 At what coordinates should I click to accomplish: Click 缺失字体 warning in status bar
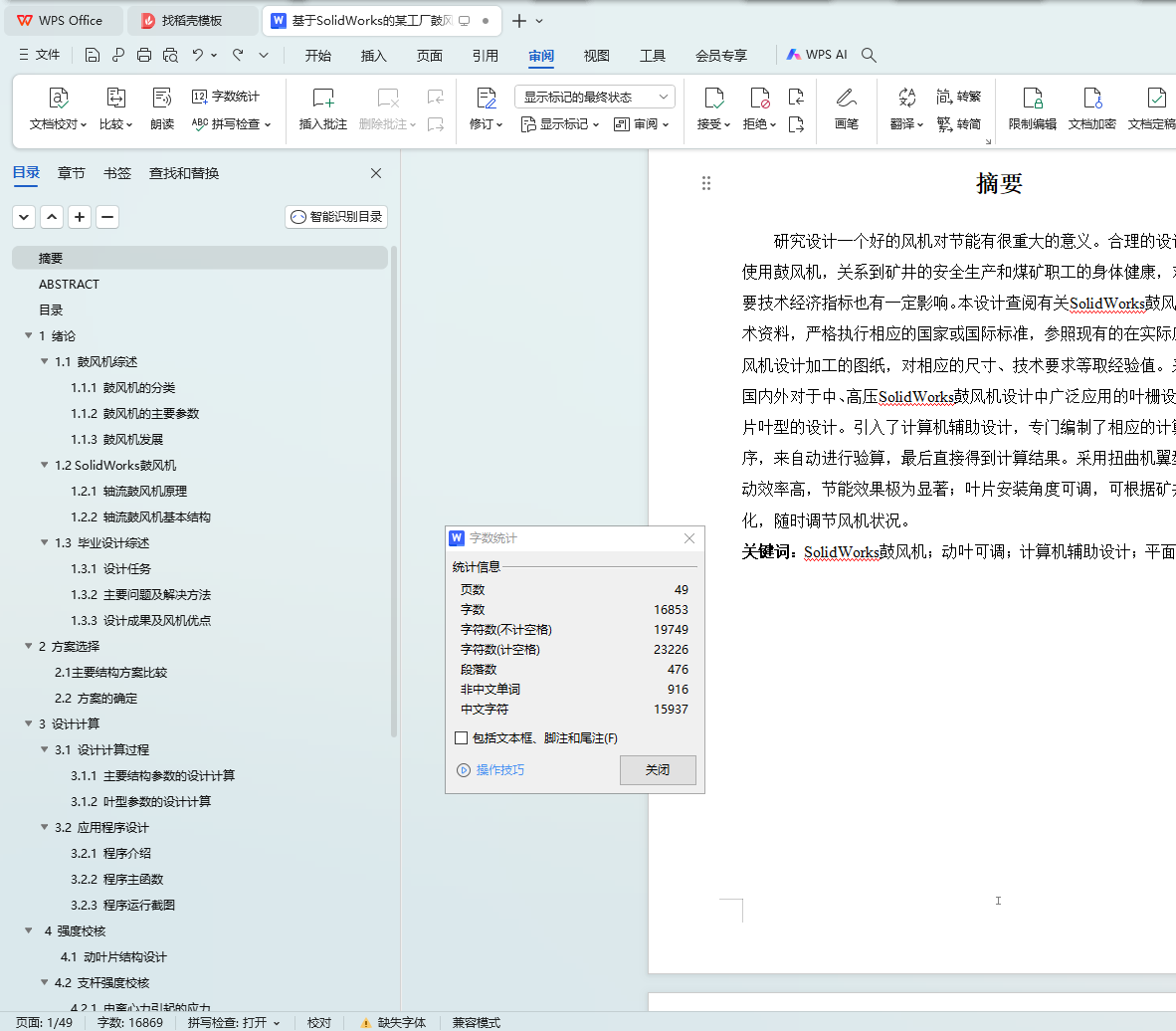[x=394, y=1023]
